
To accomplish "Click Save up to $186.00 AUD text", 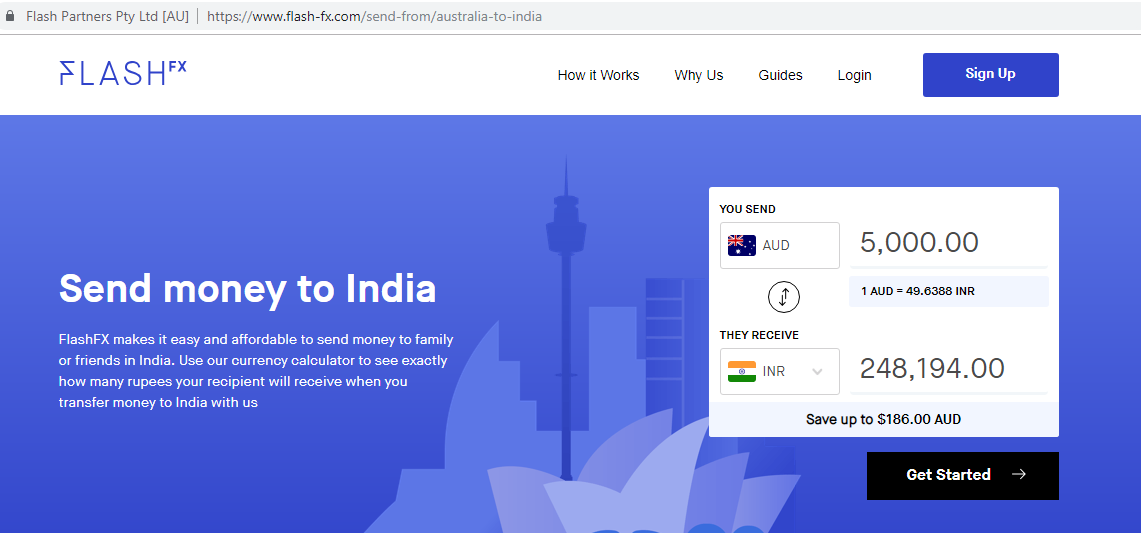I will [883, 419].
